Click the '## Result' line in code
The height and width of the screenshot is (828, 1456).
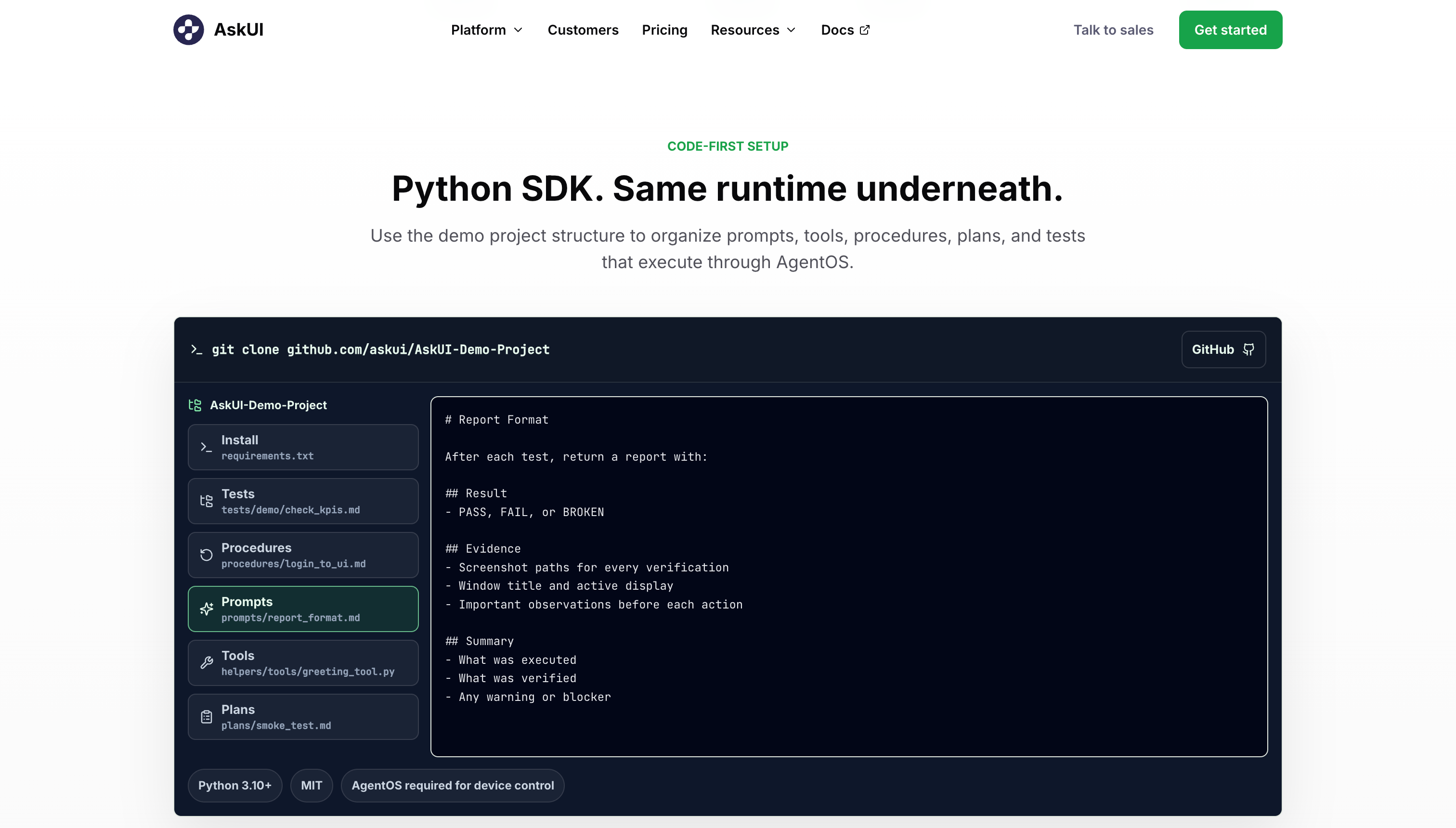click(476, 493)
